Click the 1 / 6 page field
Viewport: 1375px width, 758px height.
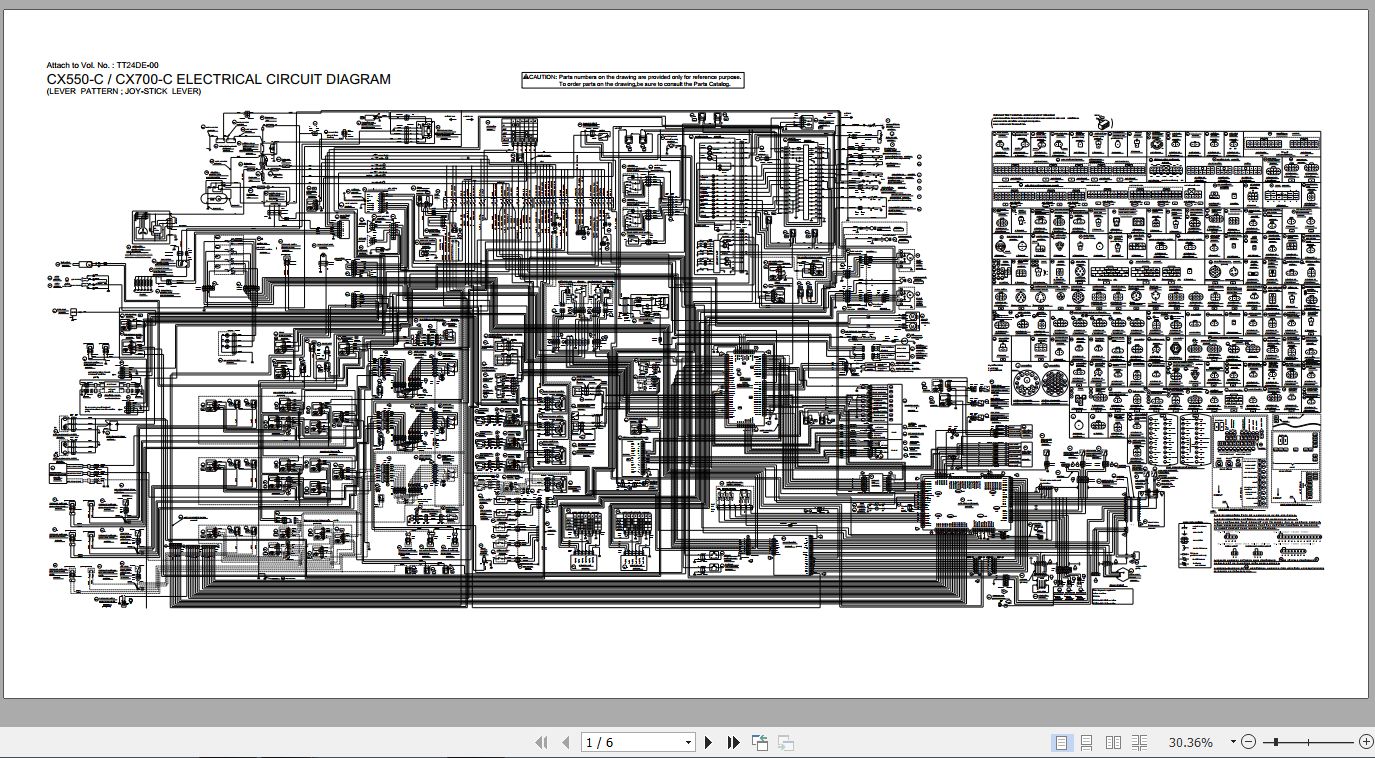(628, 742)
